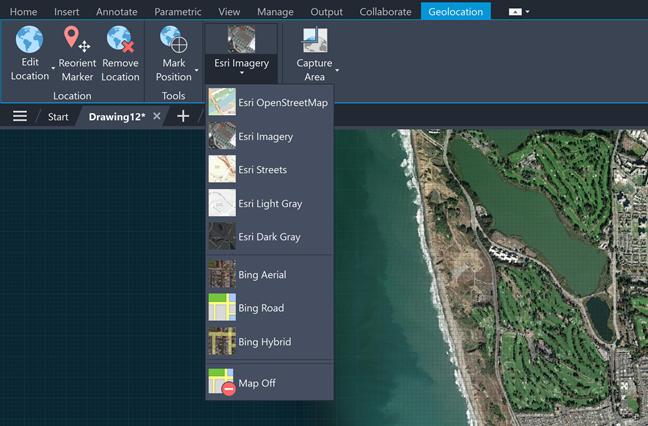Switch to the Start file tab
This screenshot has width=648, height=426.
(58, 117)
